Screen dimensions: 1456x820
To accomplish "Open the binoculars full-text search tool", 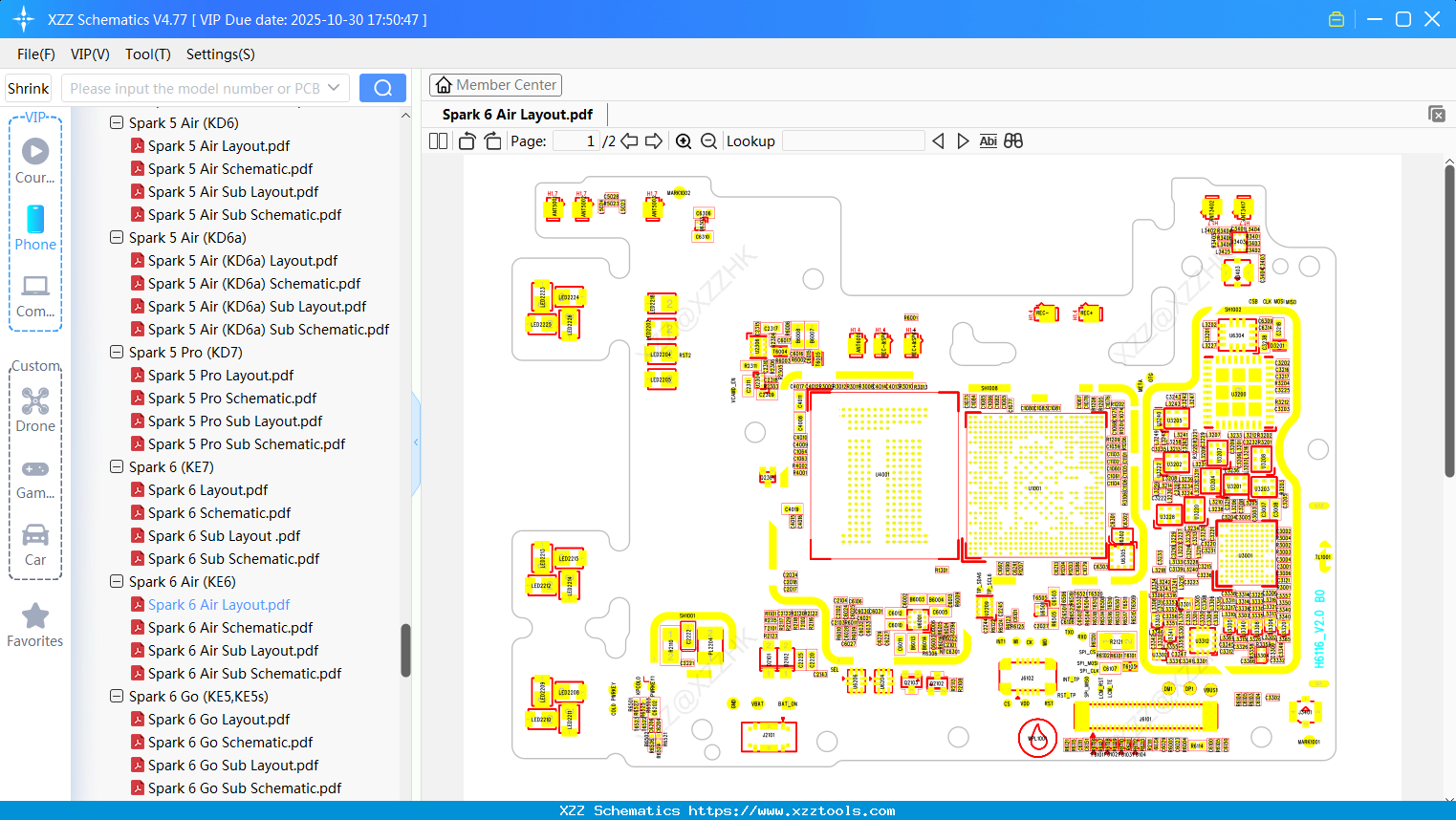I will (1012, 140).
